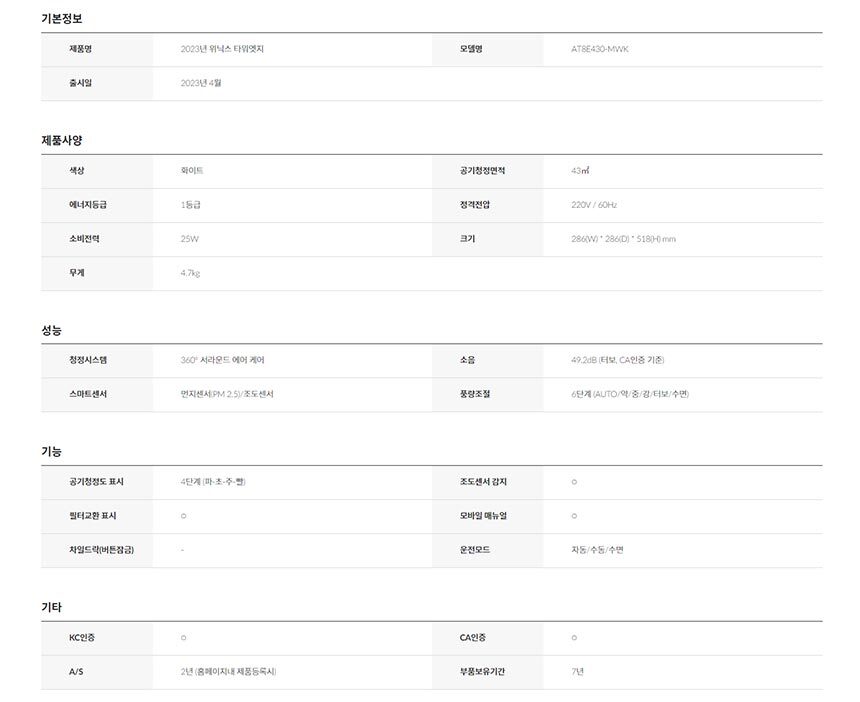Select the 스마트센서 label cell
This screenshot has height=702, width=860.
(88, 394)
